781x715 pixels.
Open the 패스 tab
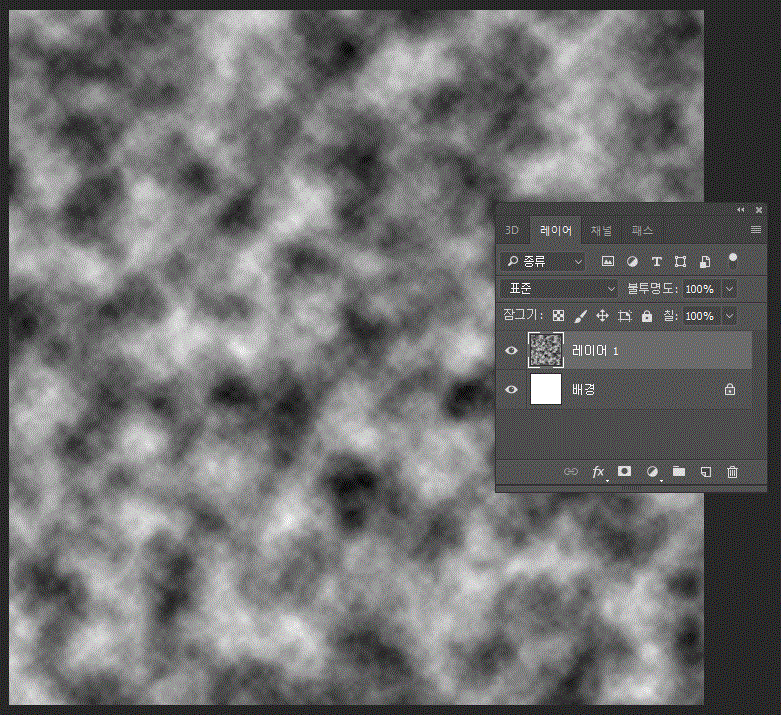click(x=642, y=230)
